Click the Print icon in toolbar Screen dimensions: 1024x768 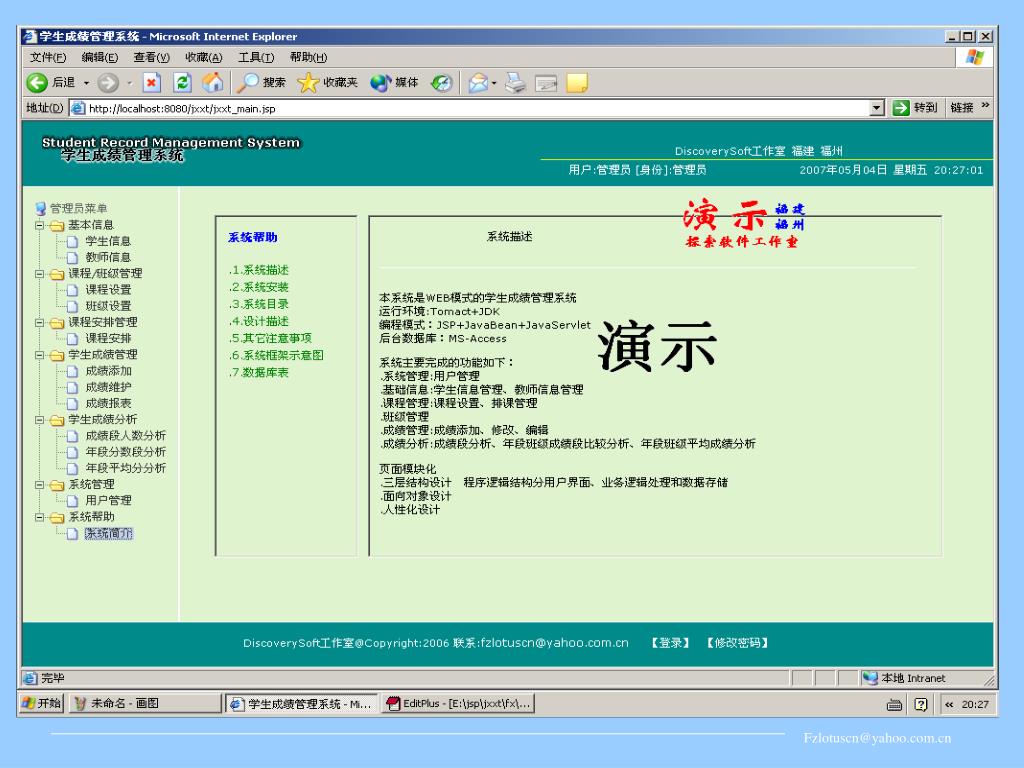pos(515,82)
